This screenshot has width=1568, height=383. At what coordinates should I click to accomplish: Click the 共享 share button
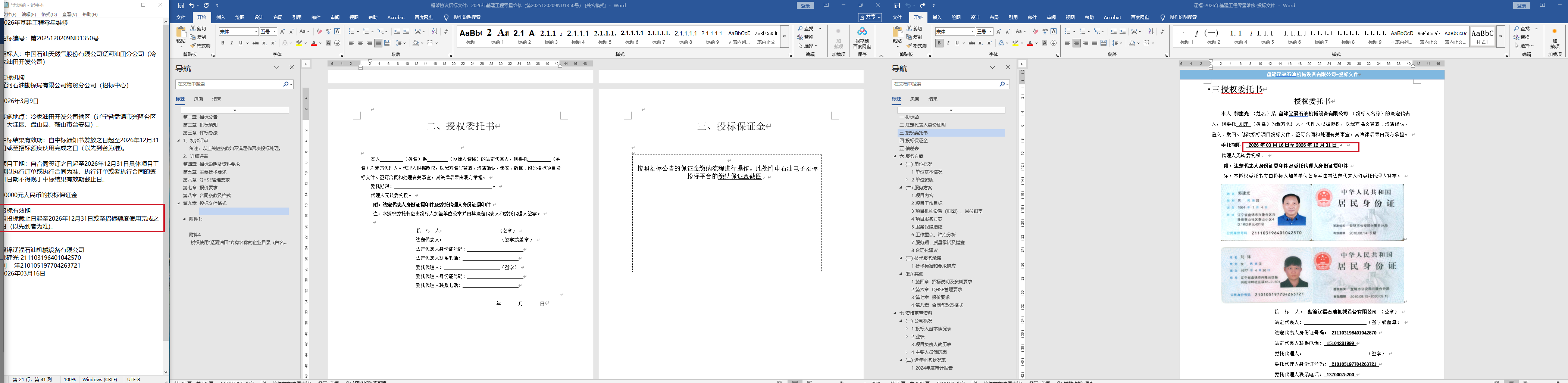point(869,18)
